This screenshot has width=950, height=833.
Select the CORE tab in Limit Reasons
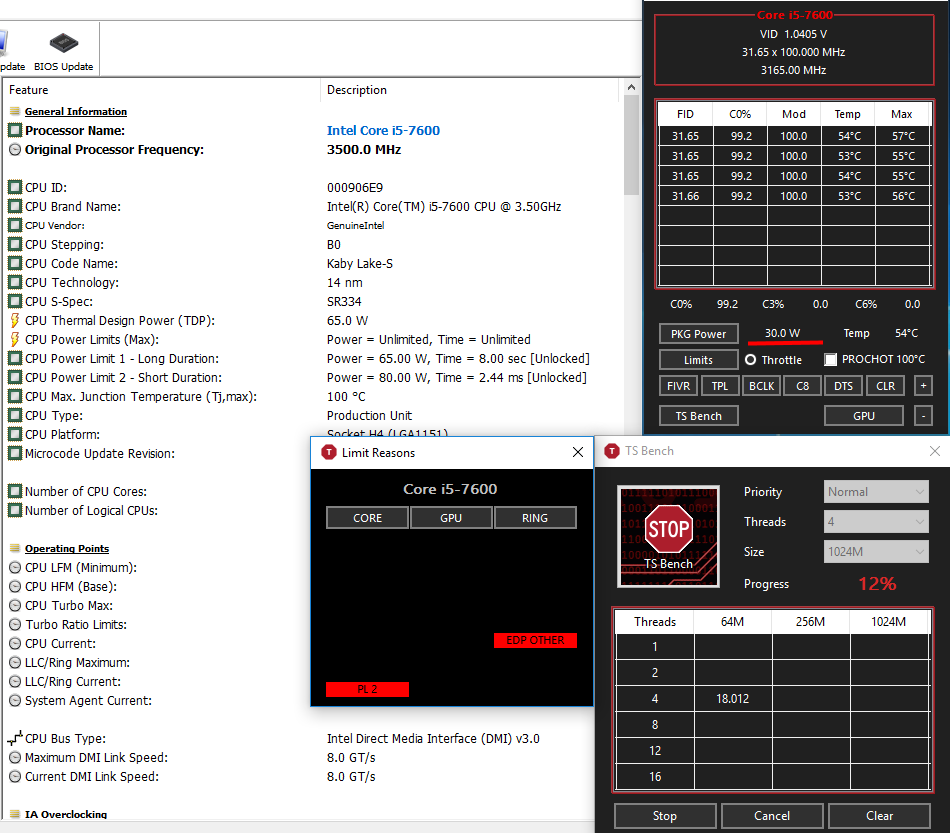[x=367, y=518]
